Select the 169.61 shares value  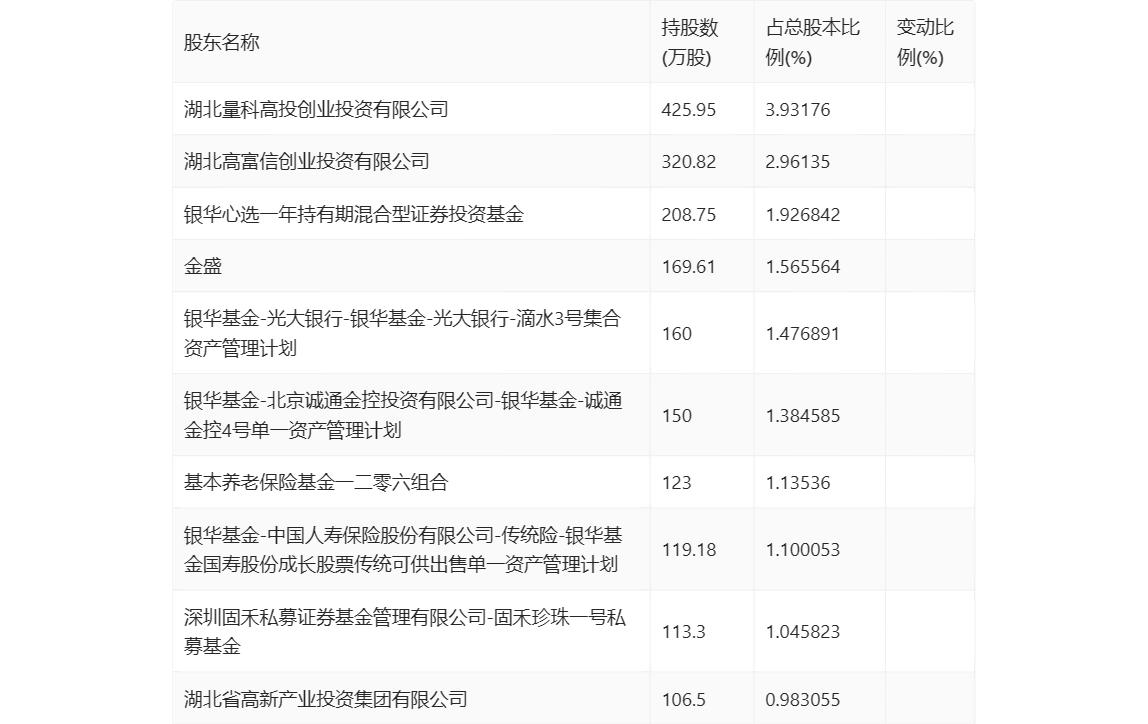(x=689, y=266)
